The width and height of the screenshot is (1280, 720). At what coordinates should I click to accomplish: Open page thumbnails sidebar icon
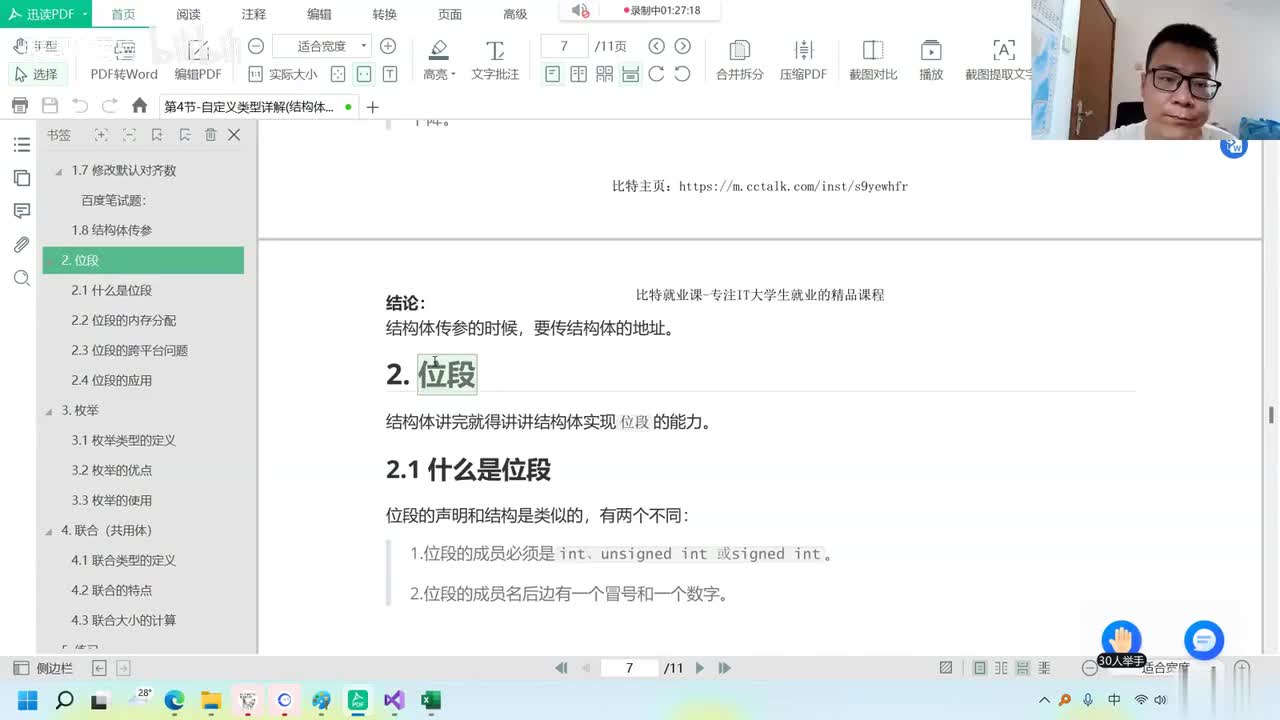(21, 178)
